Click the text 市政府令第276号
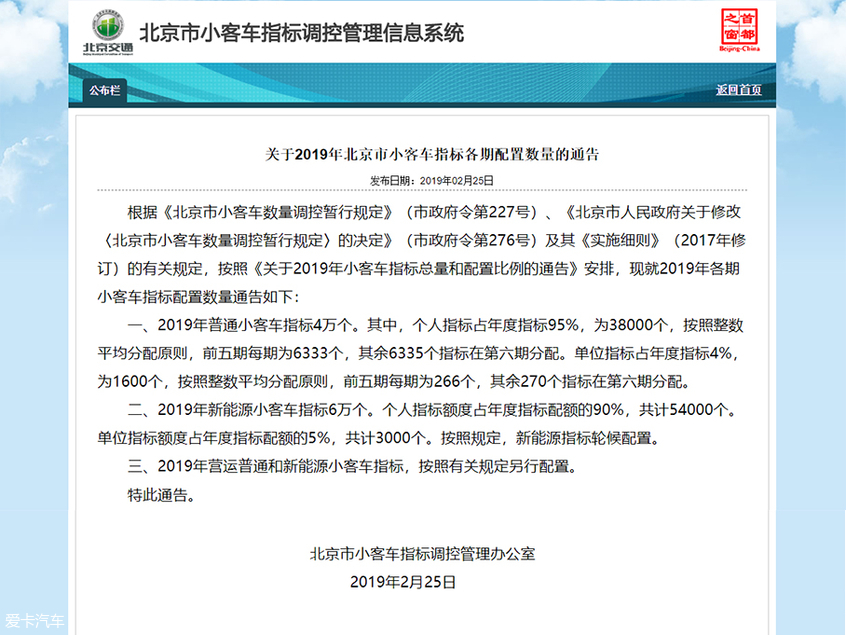Image resolution: width=846 pixels, height=635 pixels. point(472,240)
